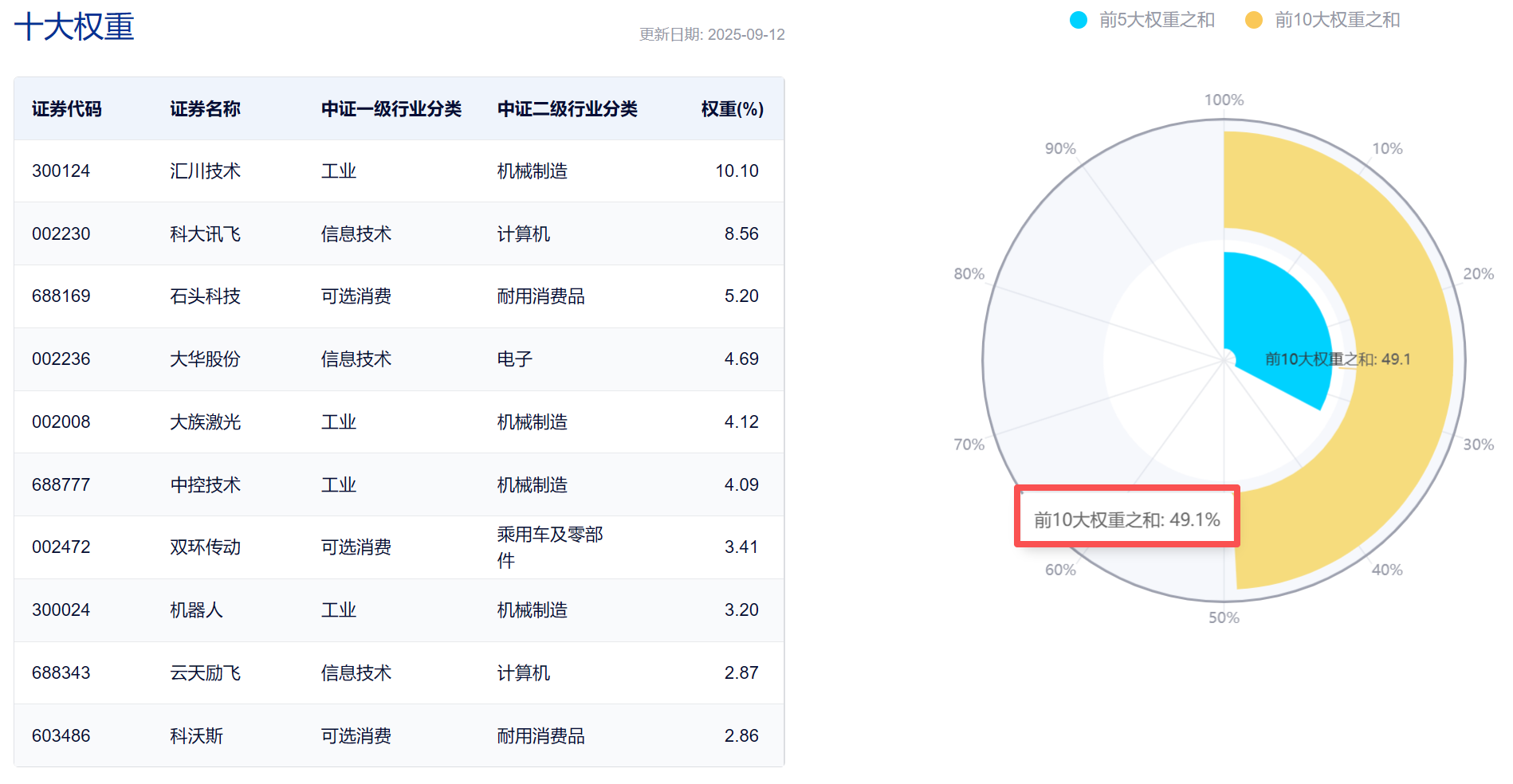The height and width of the screenshot is (784, 1513).
Task: Select the 科大讯飞 stock entry
Action: [205, 233]
